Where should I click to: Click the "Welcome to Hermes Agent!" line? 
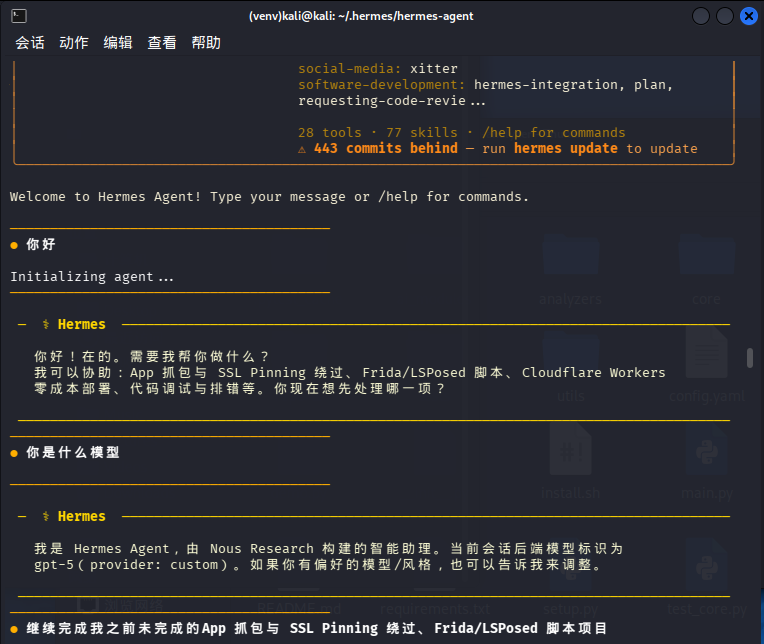coord(269,197)
